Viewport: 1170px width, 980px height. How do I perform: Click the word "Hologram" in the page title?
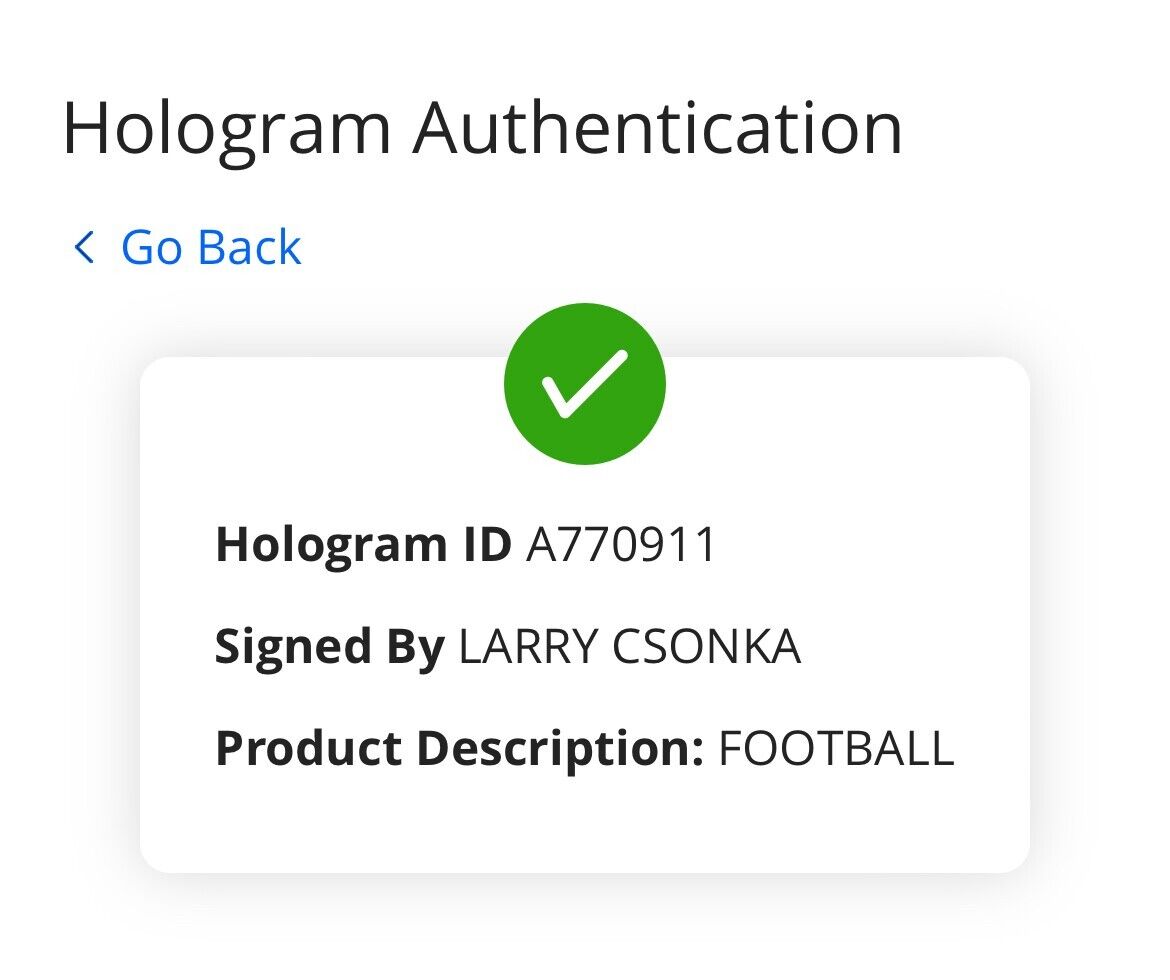[x=226, y=128]
